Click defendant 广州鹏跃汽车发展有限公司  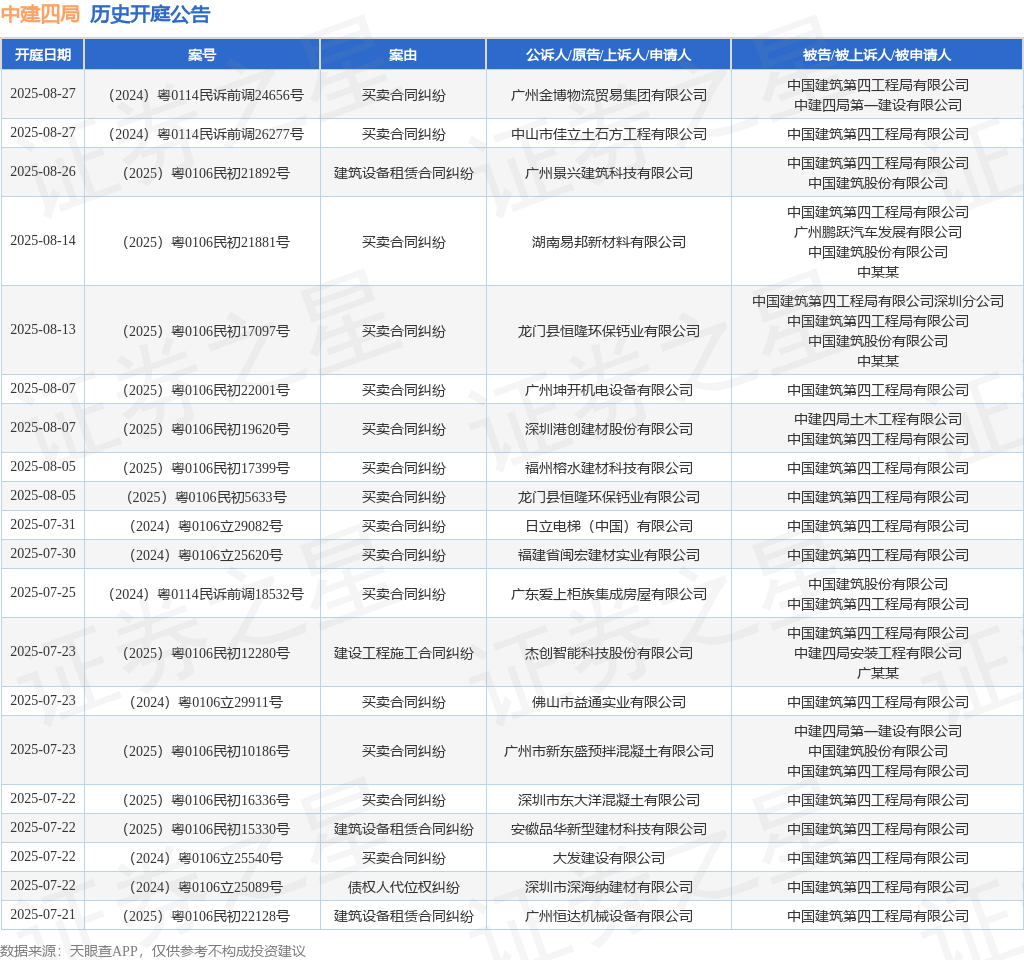coord(878,232)
